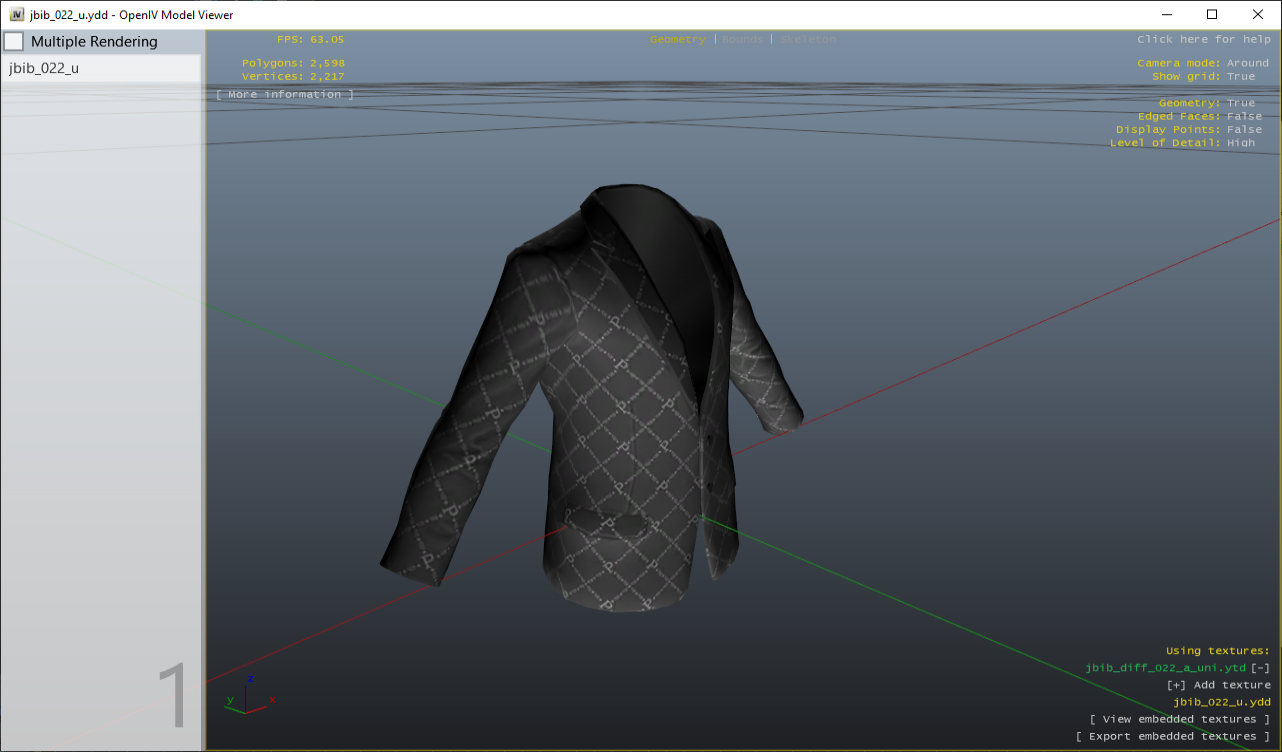Enable the Multiple Rendering checkbox
This screenshot has width=1282, height=752.
point(14,41)
